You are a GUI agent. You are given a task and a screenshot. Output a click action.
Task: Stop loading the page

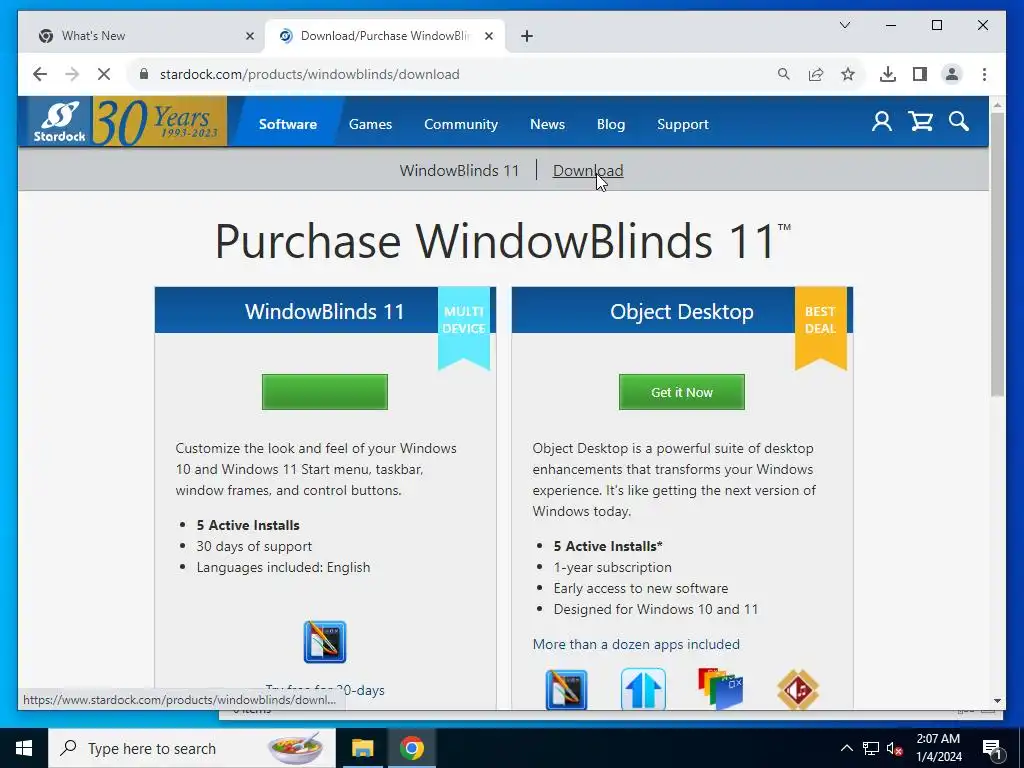pos(104,74)
